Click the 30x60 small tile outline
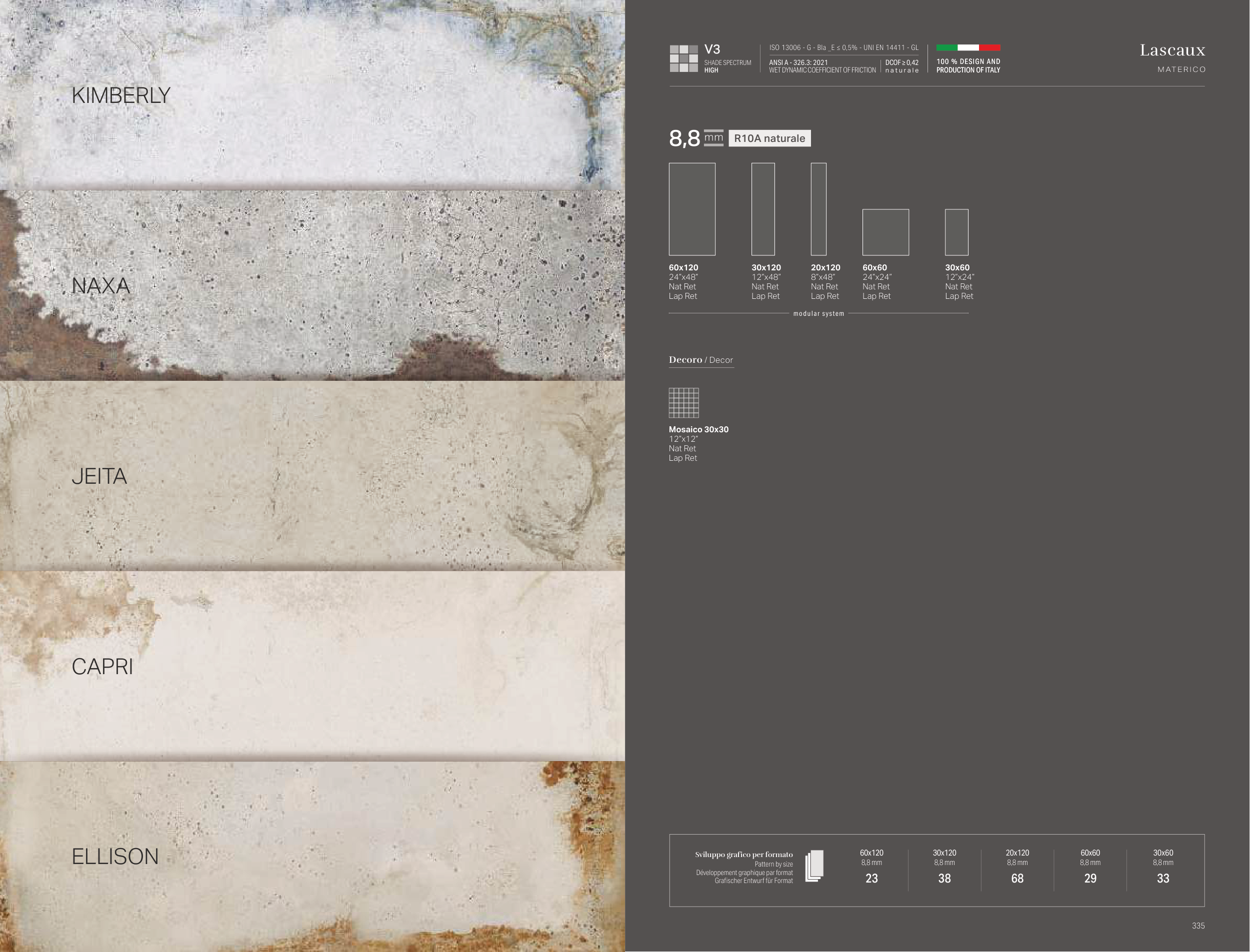 click(956, 232)
